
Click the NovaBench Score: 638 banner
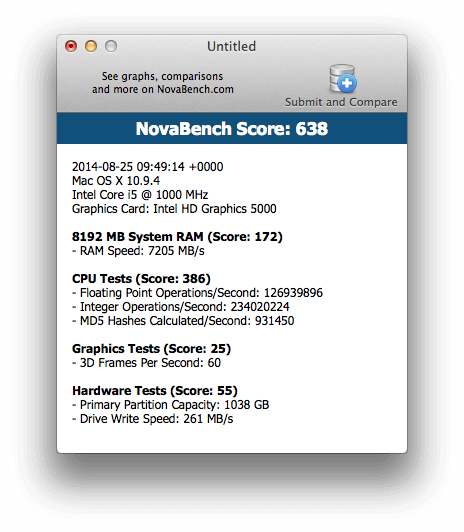(232, 129)
